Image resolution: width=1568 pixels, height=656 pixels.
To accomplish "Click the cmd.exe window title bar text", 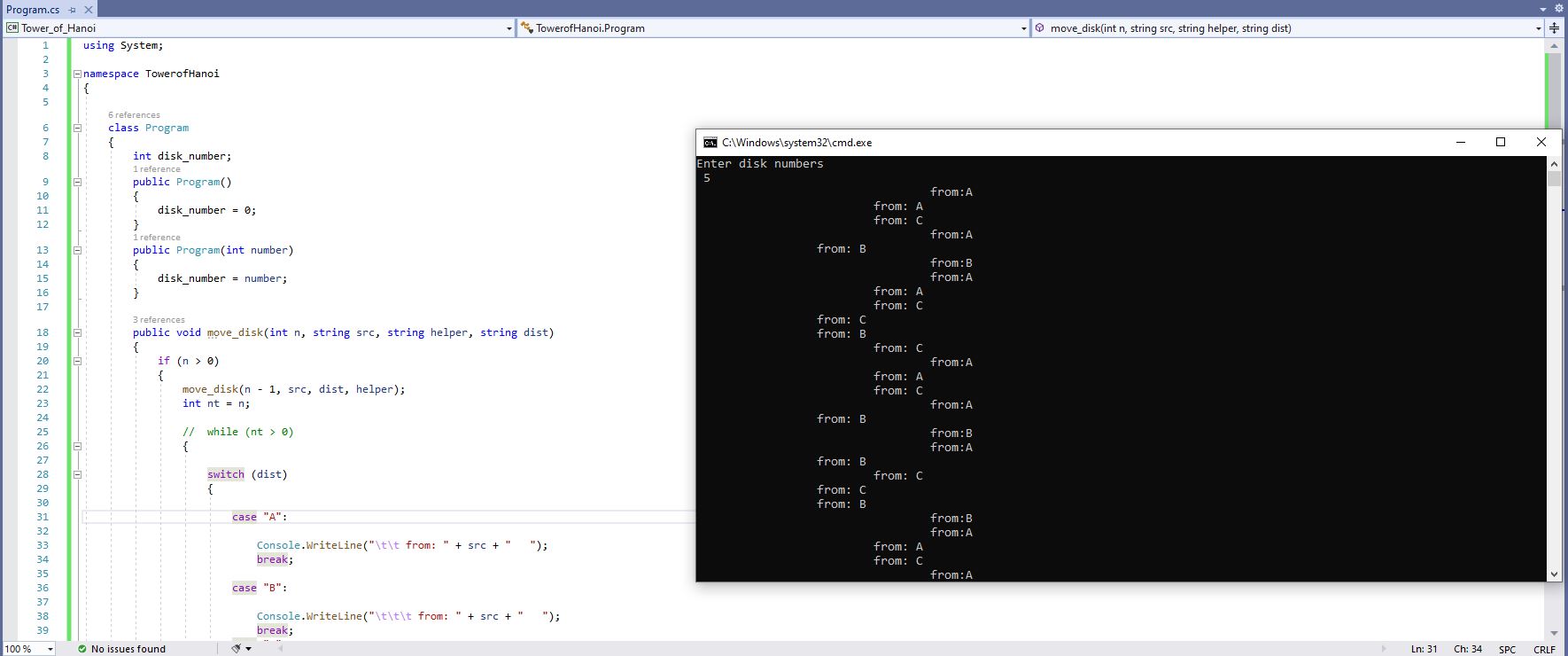I will point(796,142).
